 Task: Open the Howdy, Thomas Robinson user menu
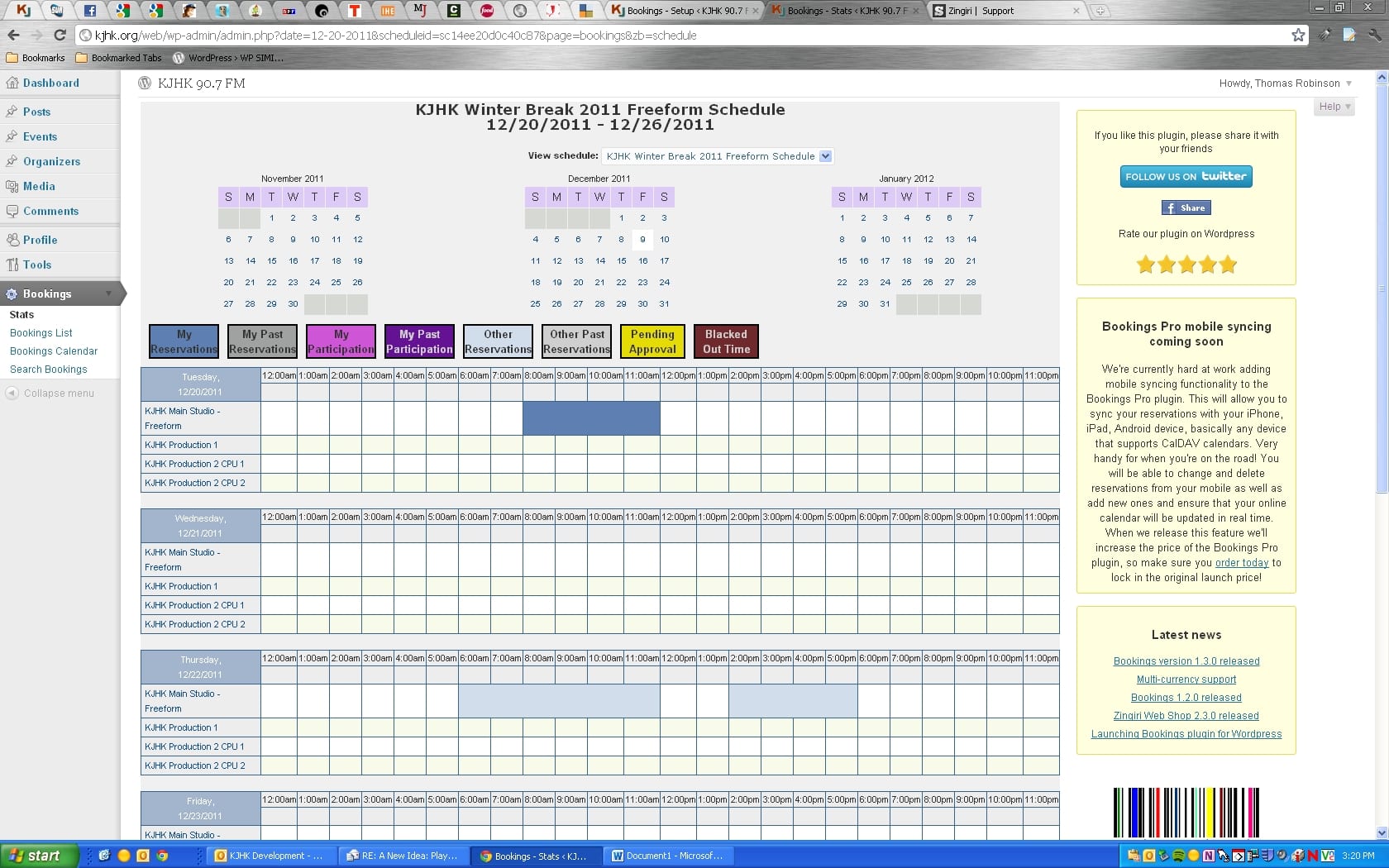coord(1285,83)
